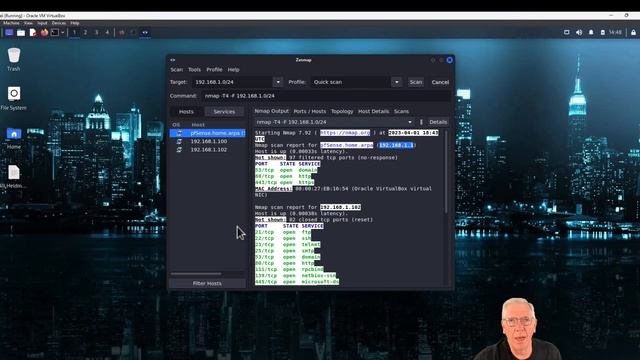The height and width of the screenshot is (360, 640).
Task: Switch to the Topology tab
Action: (x=342, y=111)
